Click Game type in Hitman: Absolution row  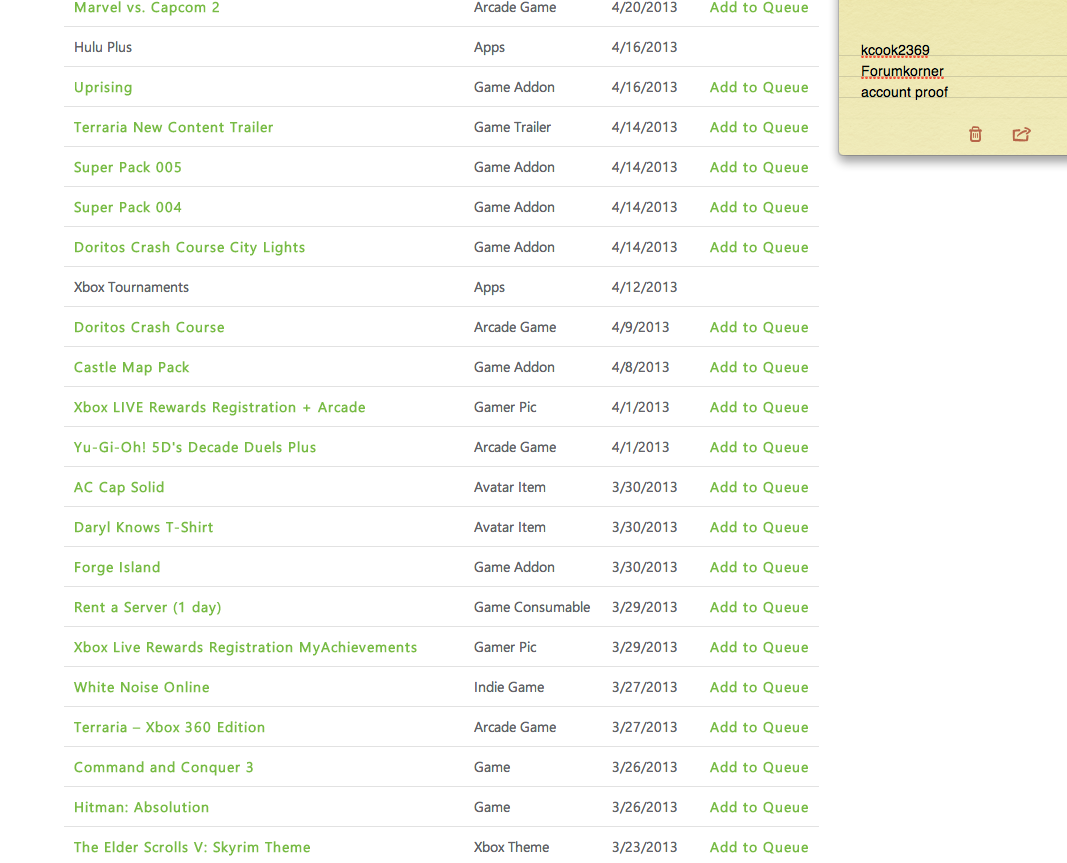(491, 807)
